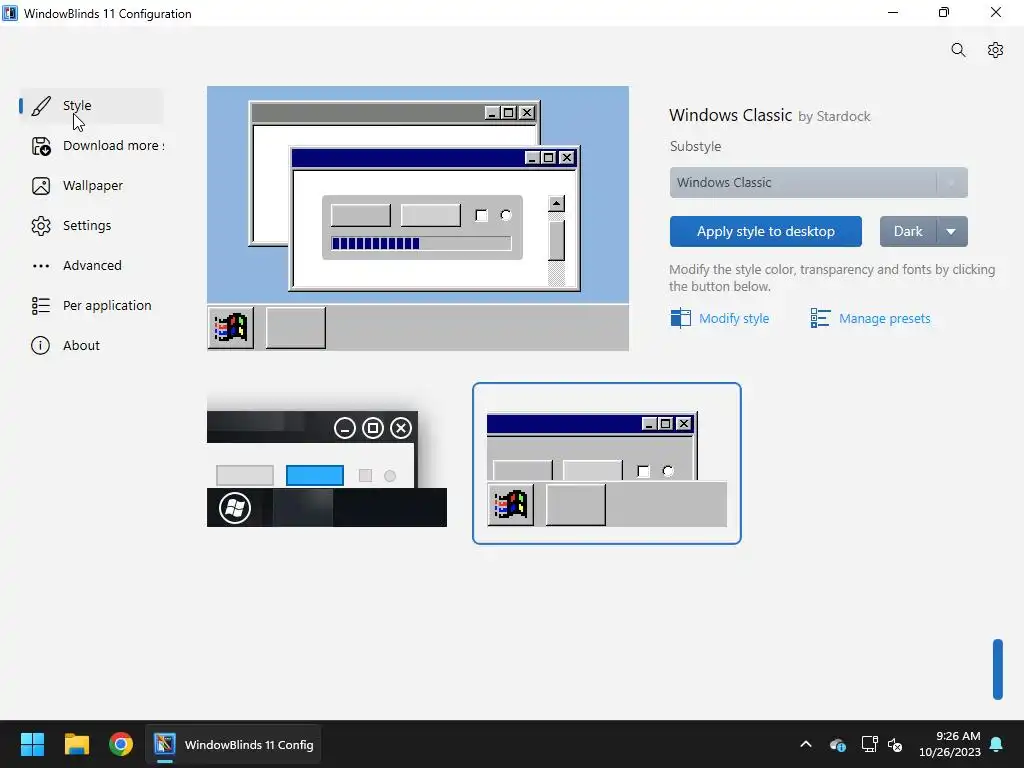Open Download more styles section
The width and height of the screenshot is (1024, 768).
click(91, 146)
